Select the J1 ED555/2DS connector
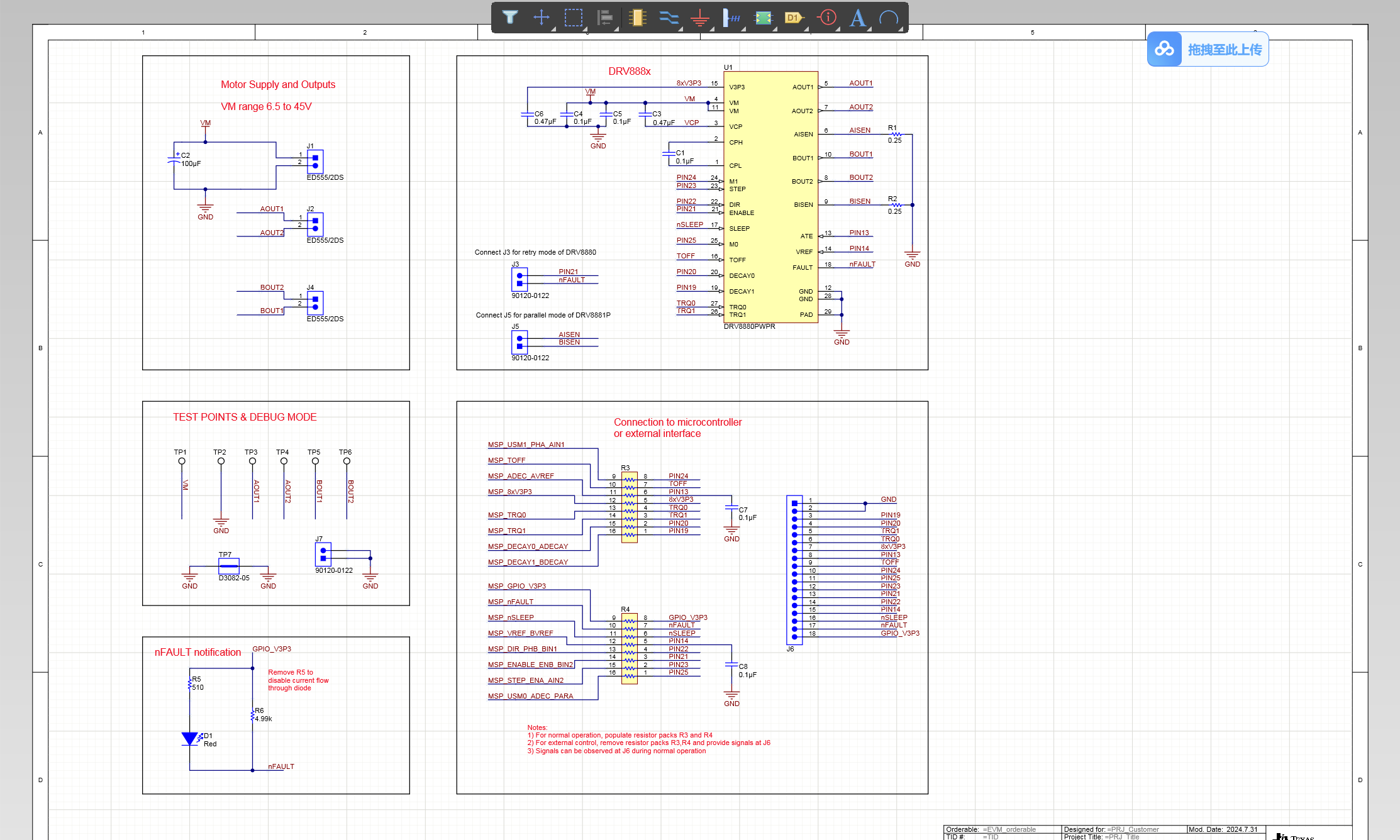This screenshot has height=840, width=1400. pos(315,162)
